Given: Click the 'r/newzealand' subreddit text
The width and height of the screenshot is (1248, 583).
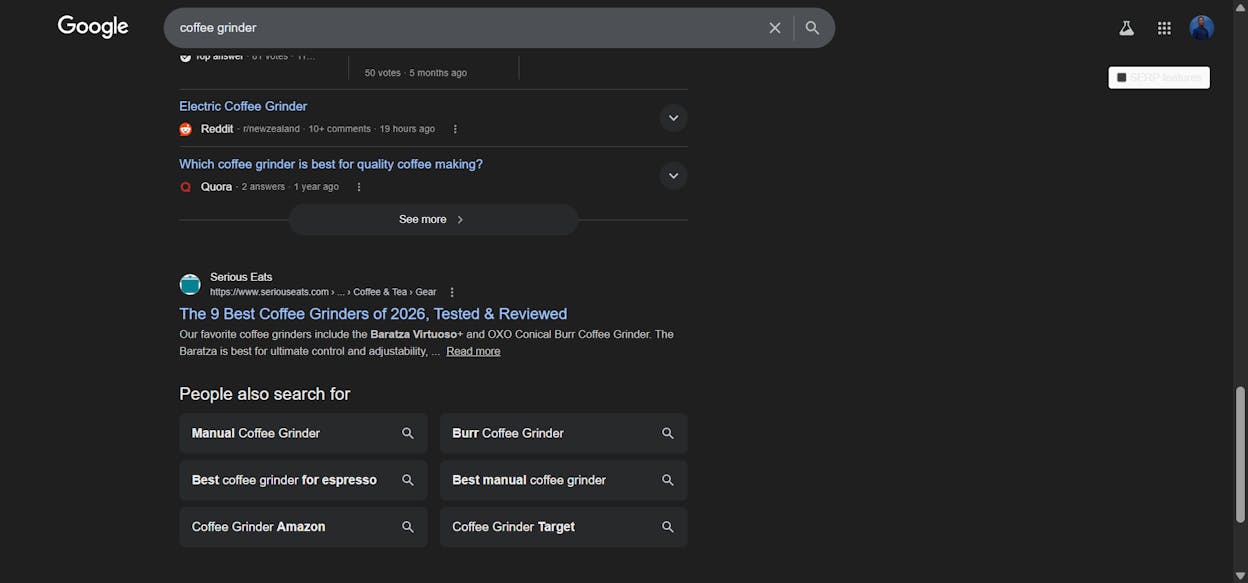Looking at the screenshot, I should tap(271, 129).
